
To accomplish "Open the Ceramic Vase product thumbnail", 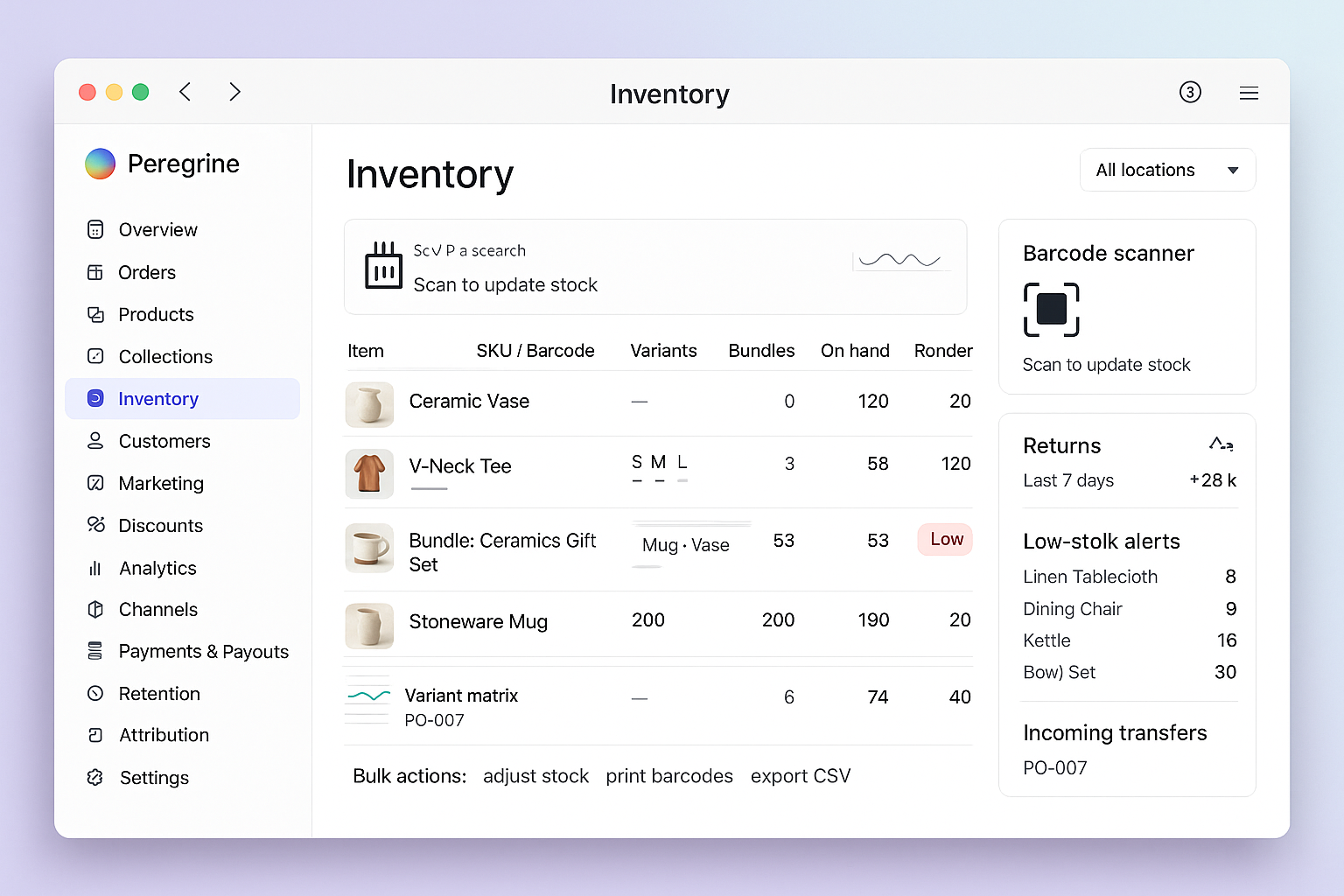I will point(369,404).
